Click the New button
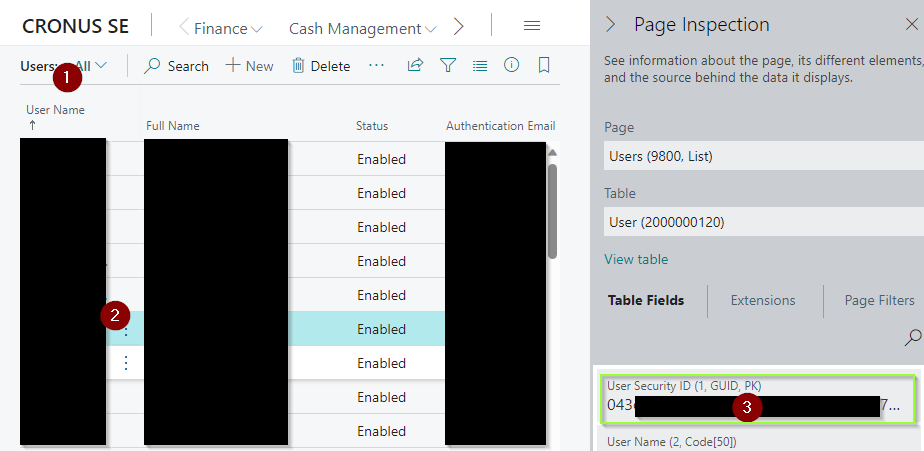 [x=249, y=66]
